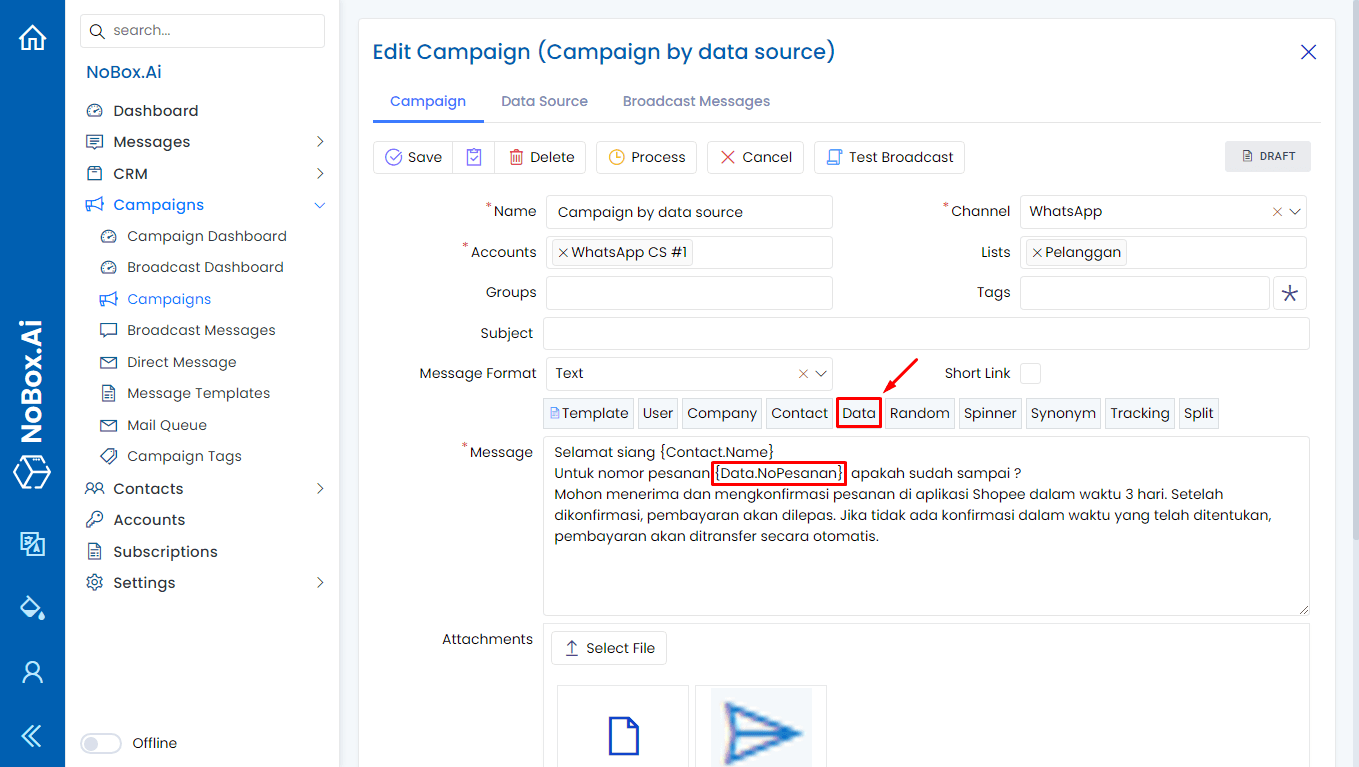The width and height of the screenshot is (1359, 767).
Task: Click the home icon in left rail
Action: pyautogui.click(x=32, y=38)
